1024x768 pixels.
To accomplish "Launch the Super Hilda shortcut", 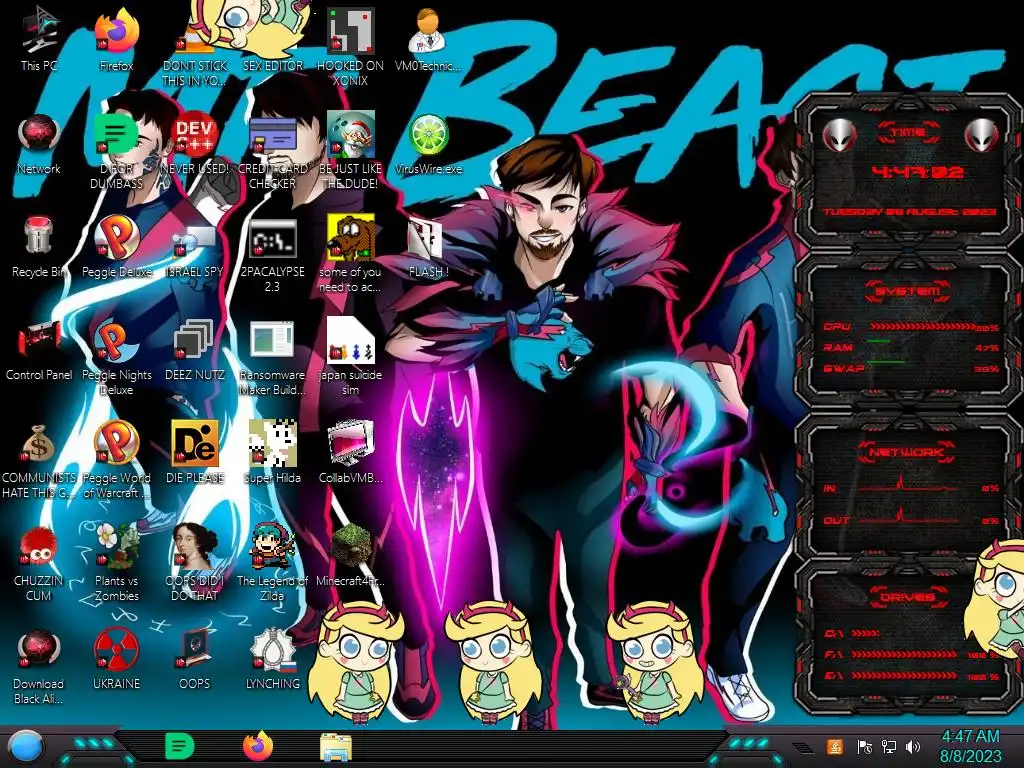I will pos(272,452).
